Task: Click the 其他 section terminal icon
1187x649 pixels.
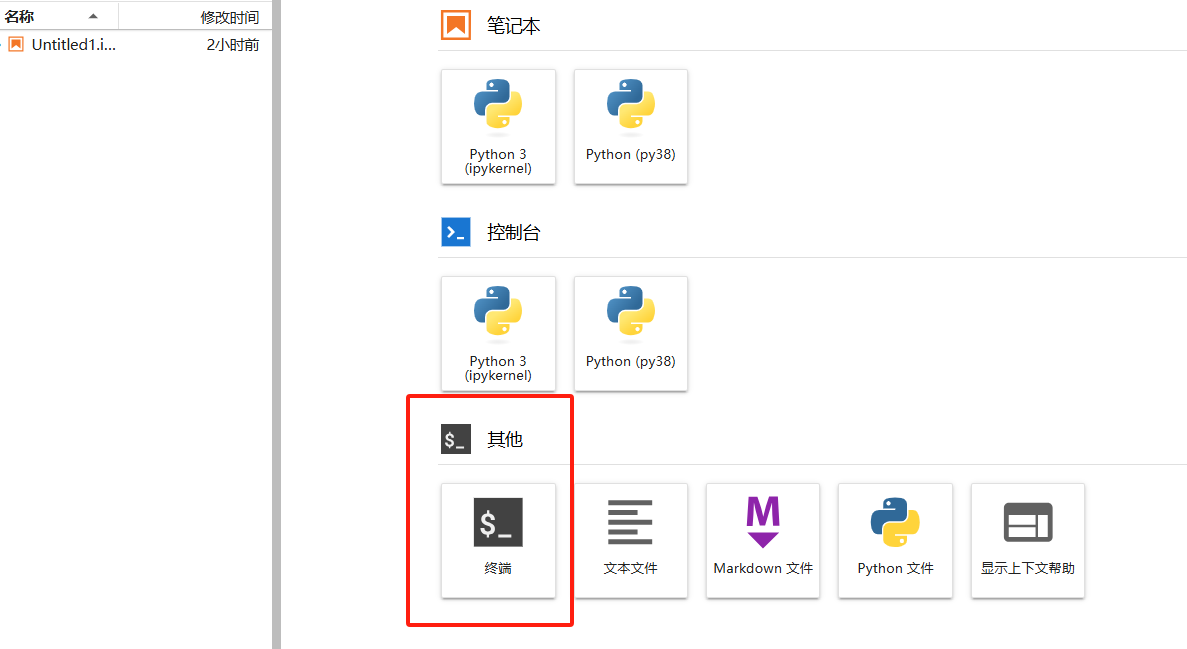Action: coord(456,439)
